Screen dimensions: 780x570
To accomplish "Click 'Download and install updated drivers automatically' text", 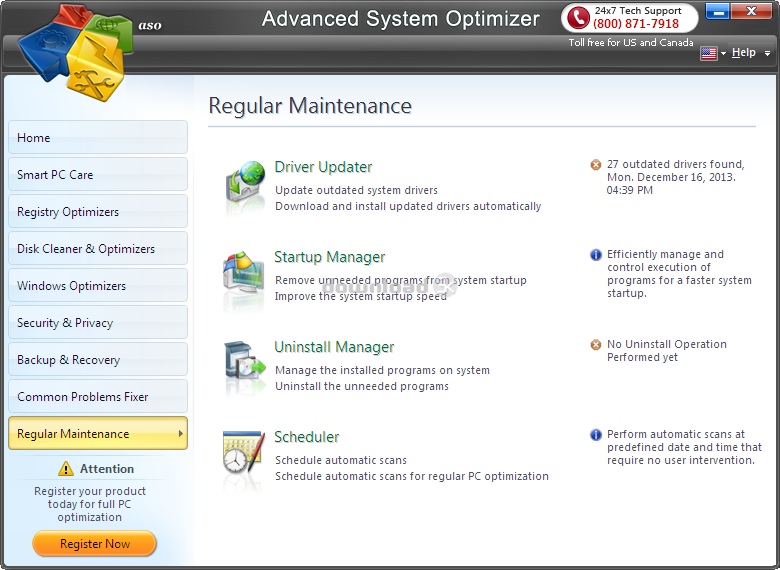I will [x=408, y=206].
